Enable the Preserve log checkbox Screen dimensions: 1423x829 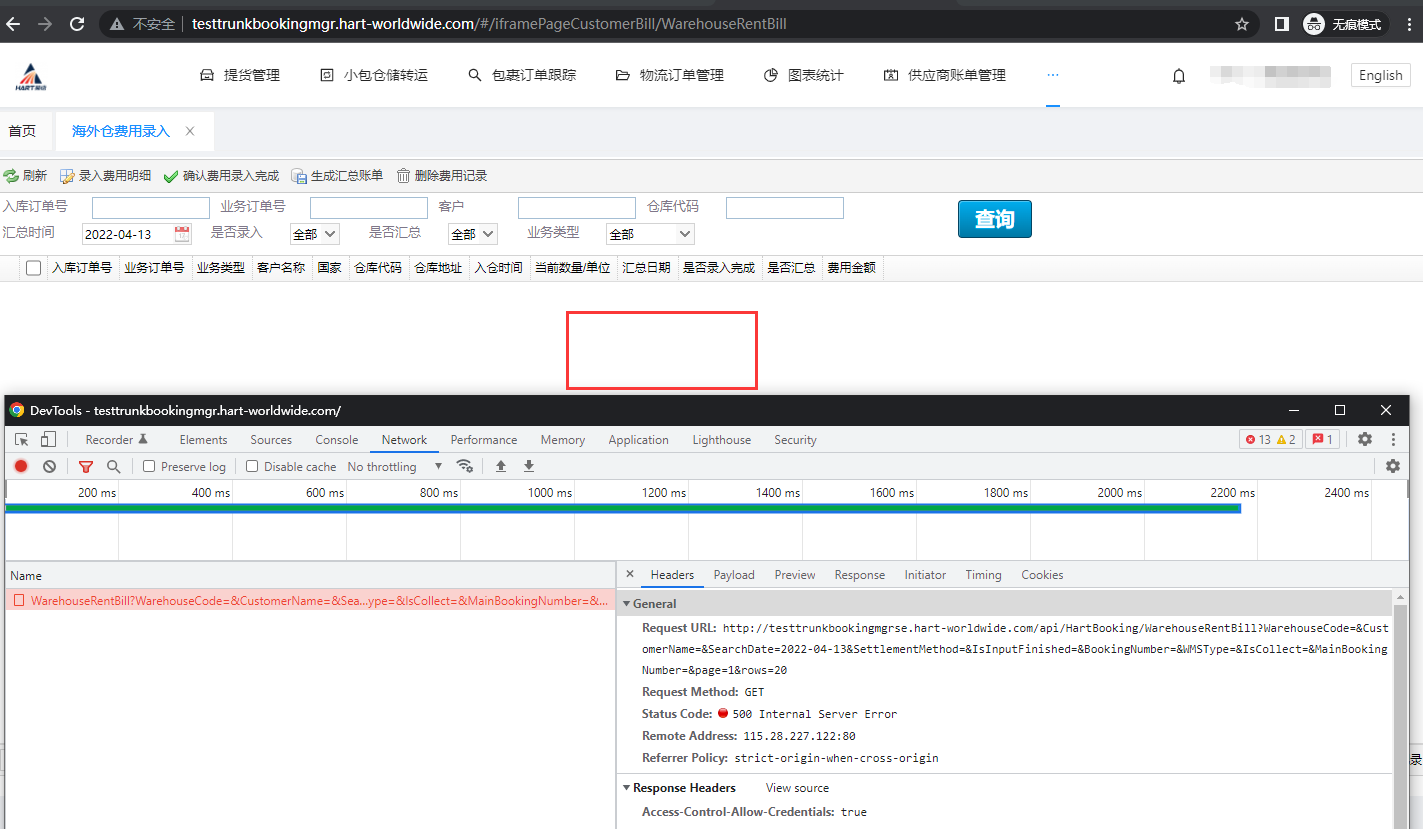(149, 466)
